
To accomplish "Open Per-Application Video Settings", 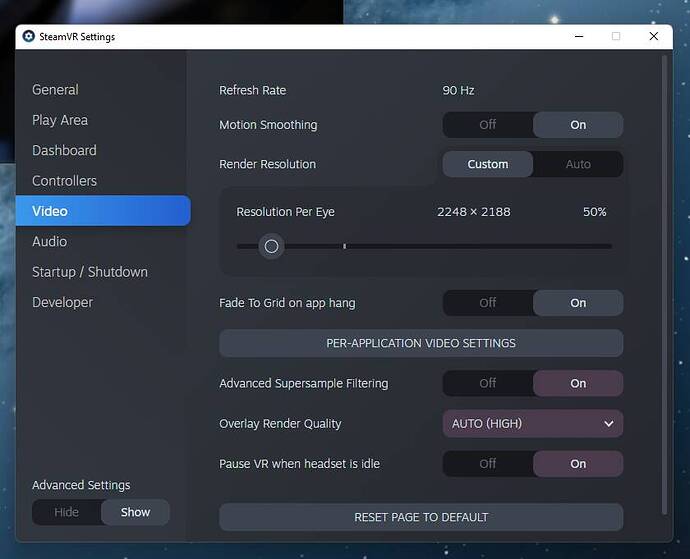I will coord(421,343).
